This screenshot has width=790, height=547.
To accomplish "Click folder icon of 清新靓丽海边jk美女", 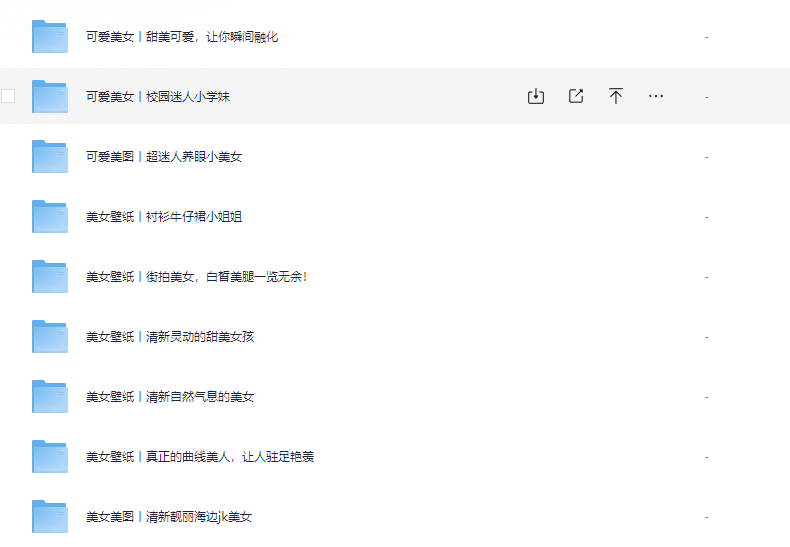I will point(49,517).
